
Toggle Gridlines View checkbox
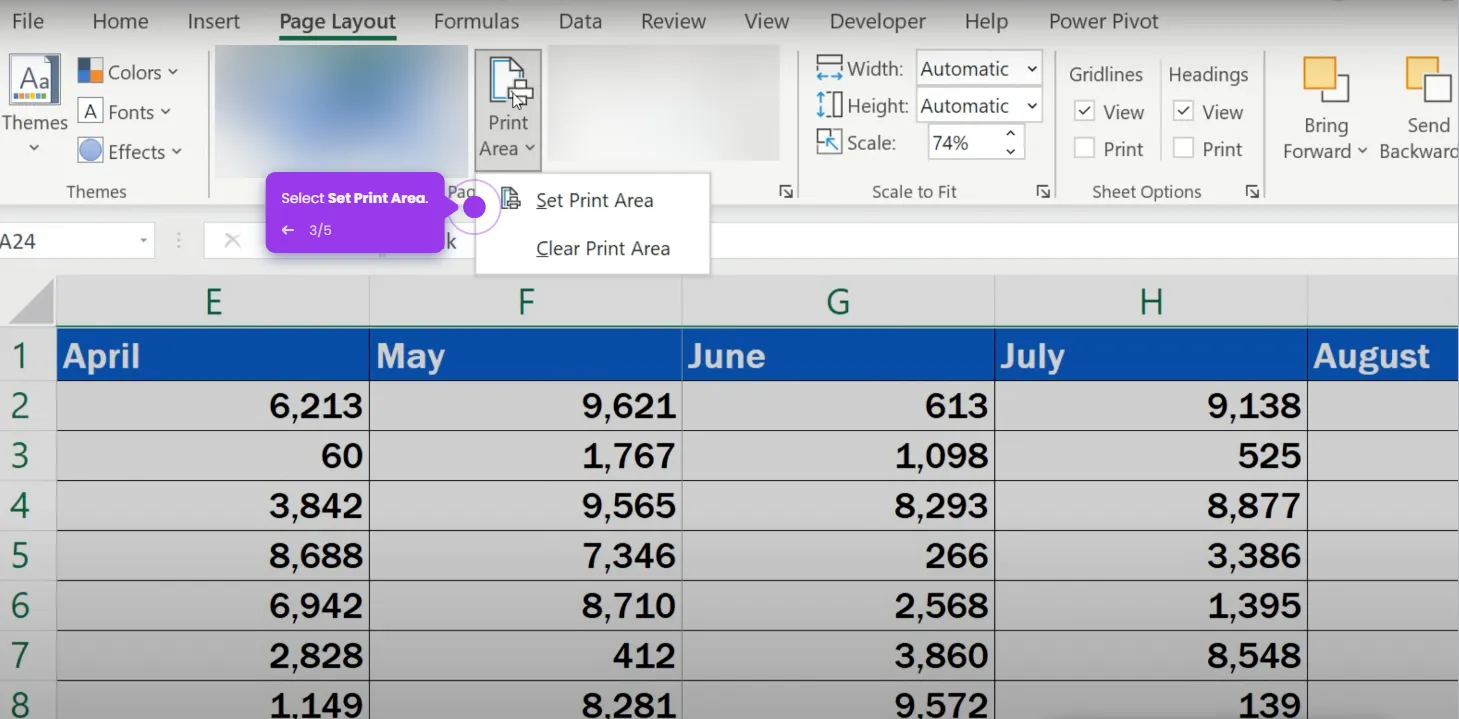[1084, 112]
